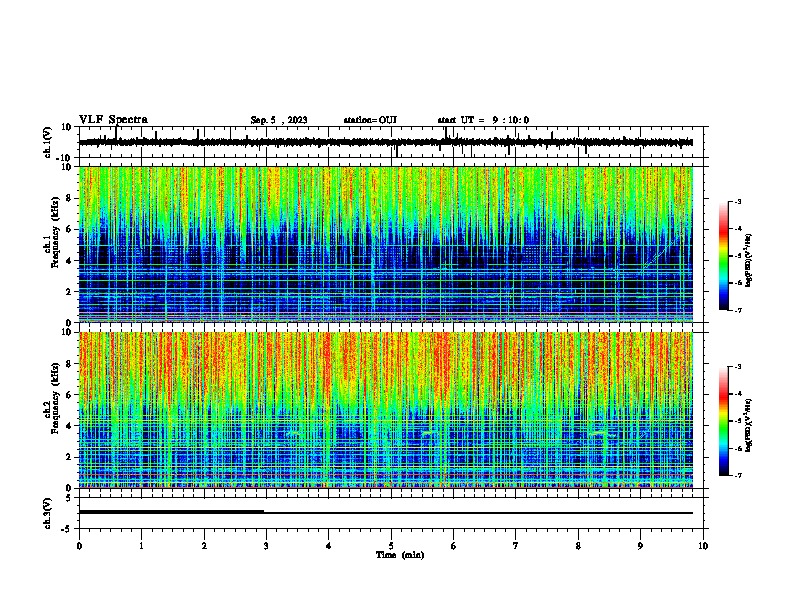Click time axis tick label "10" at far right

(x=703, y=546)
